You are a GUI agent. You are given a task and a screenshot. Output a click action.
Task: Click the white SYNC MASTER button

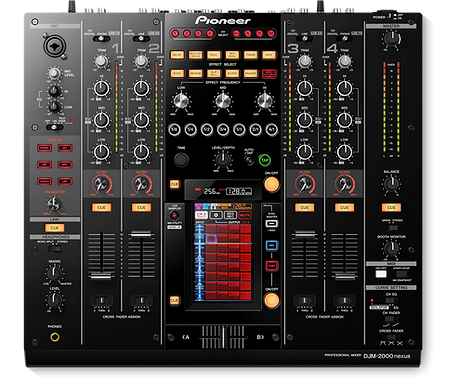click(271, 223)
